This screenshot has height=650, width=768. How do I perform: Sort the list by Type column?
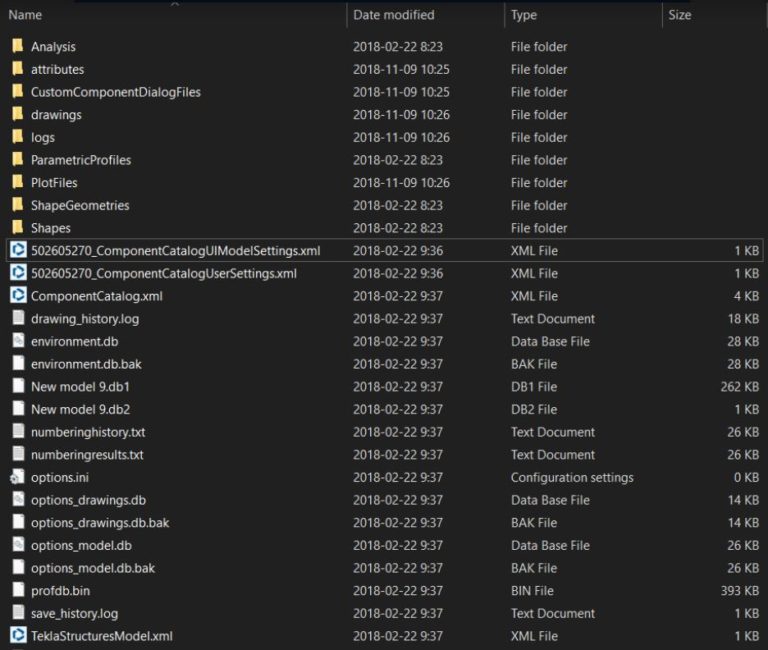pos(524,15)
